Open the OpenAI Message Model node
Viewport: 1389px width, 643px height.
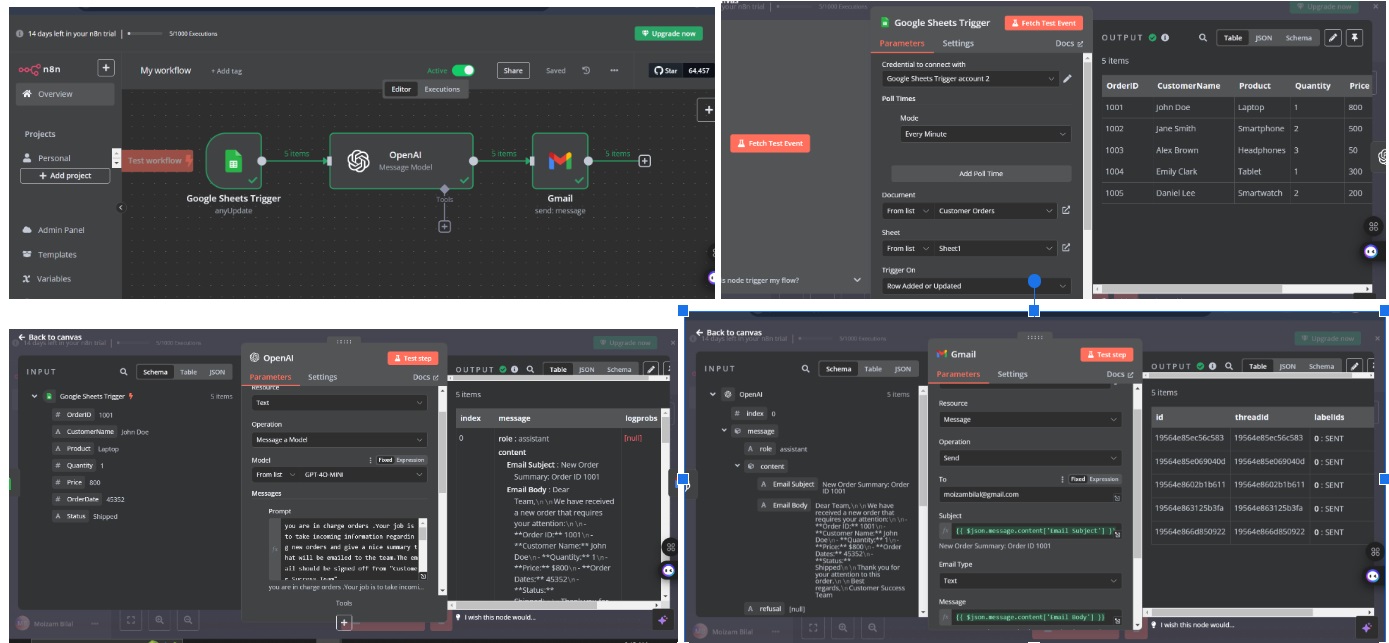(401, 161)
